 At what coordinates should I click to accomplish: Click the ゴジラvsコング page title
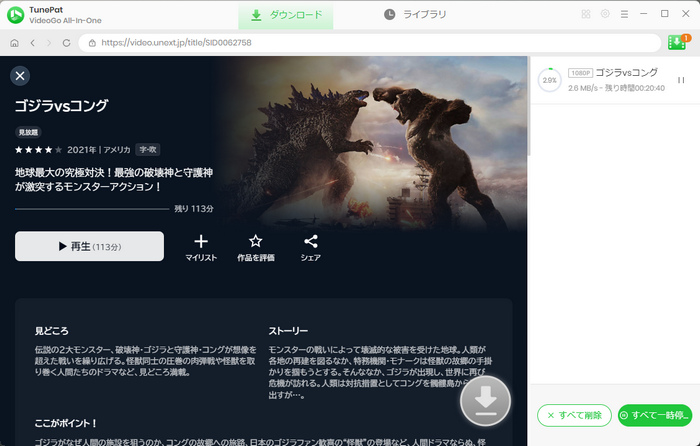coord(62,105)
